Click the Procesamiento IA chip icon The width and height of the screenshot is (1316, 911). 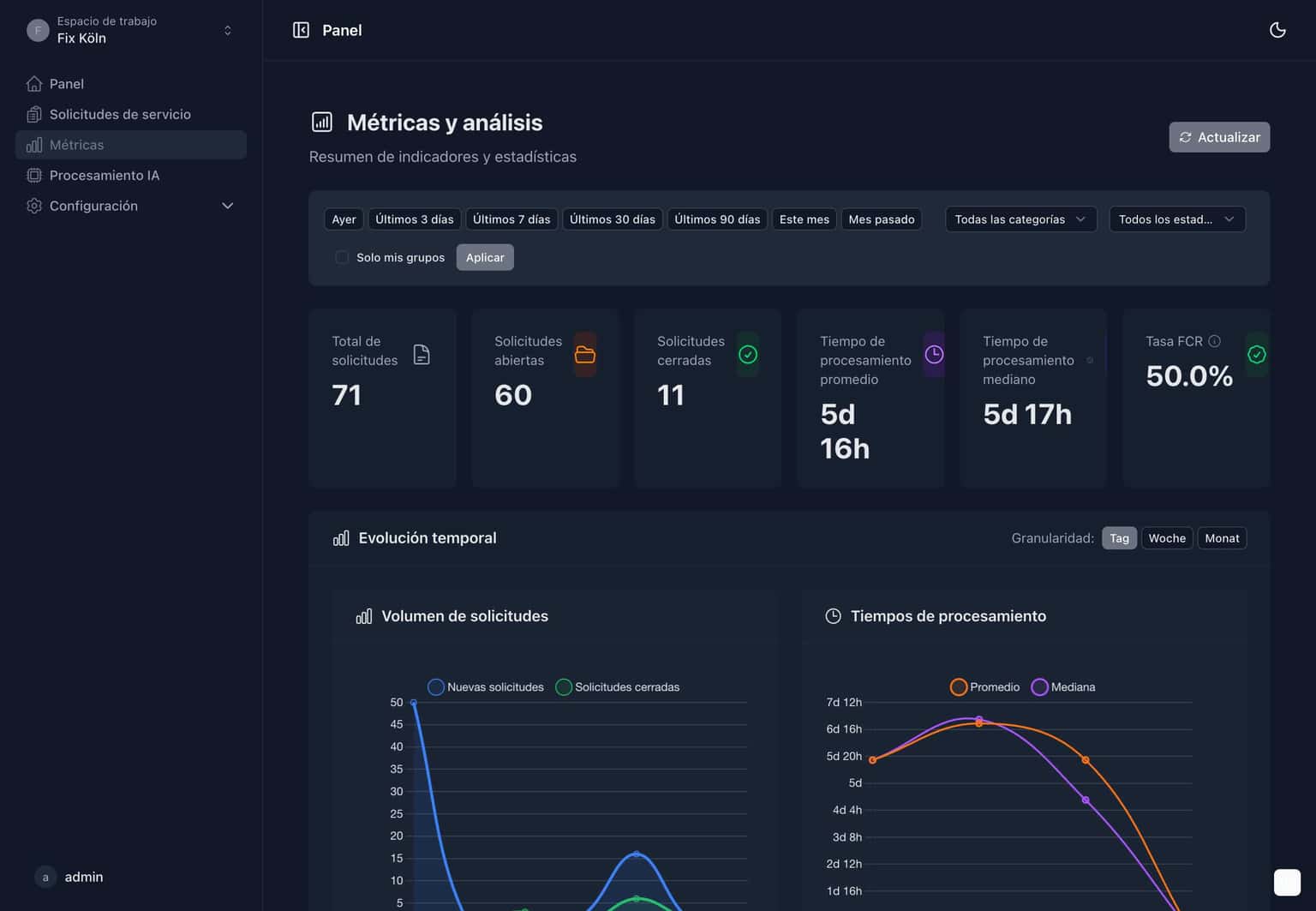33,175
